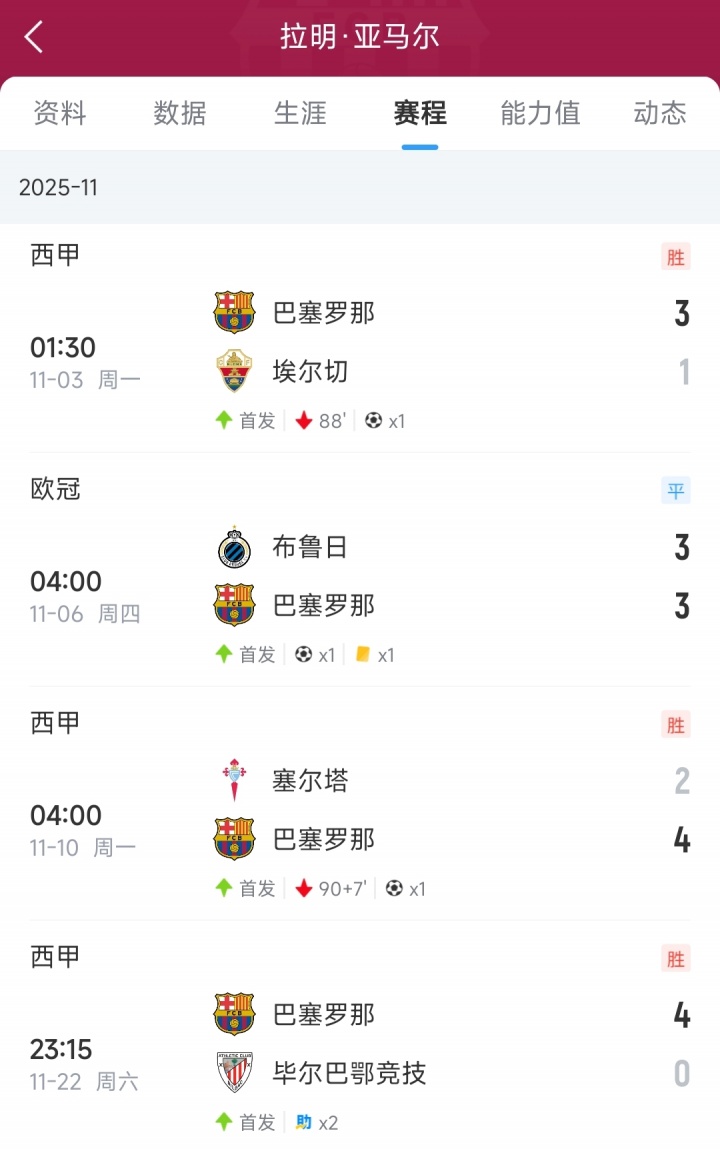Tap assist icon in Bilbao match

[x=304, y=1123]
